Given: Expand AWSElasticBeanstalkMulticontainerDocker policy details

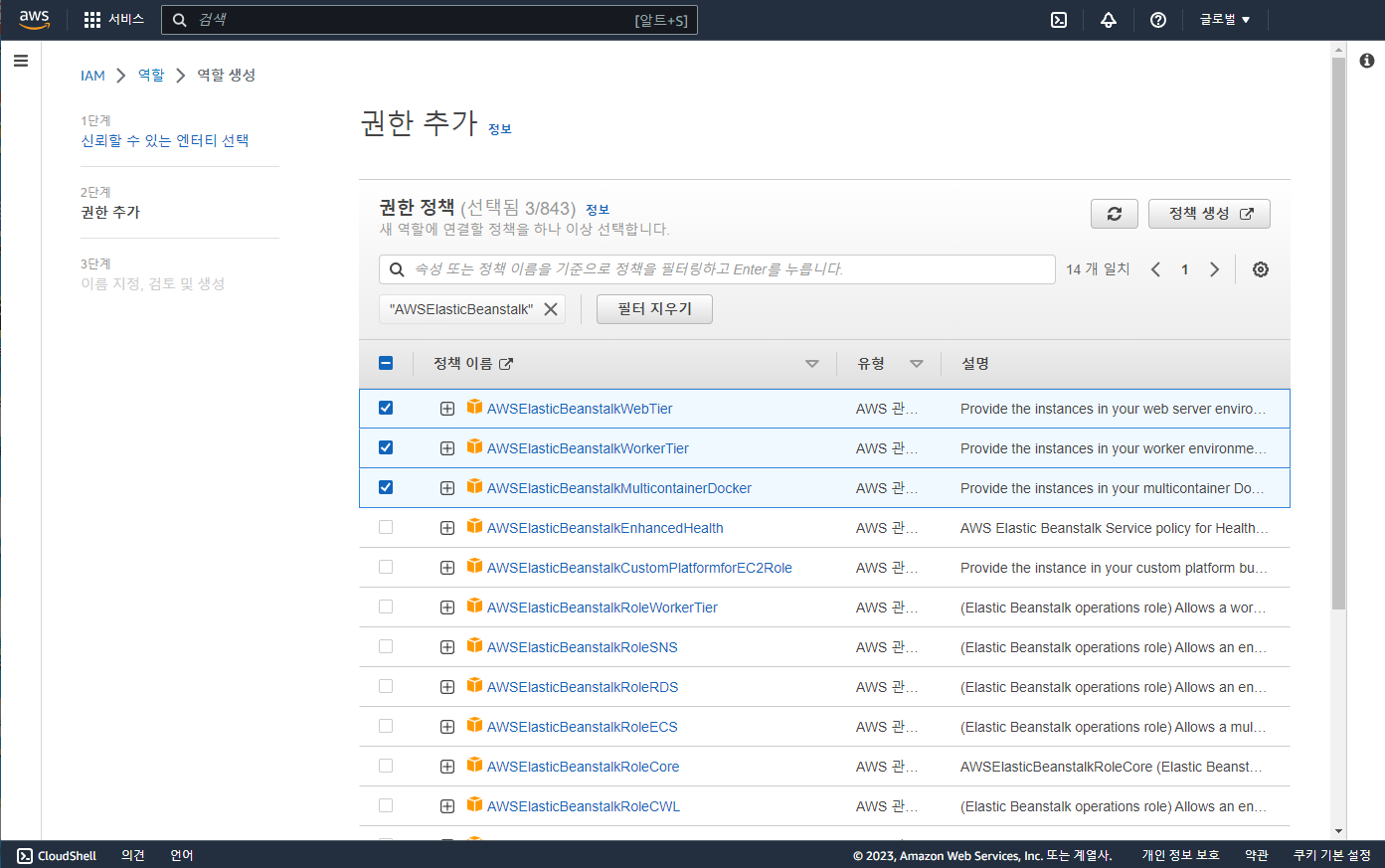Looking at the screenshot, I should pos(447,488).
